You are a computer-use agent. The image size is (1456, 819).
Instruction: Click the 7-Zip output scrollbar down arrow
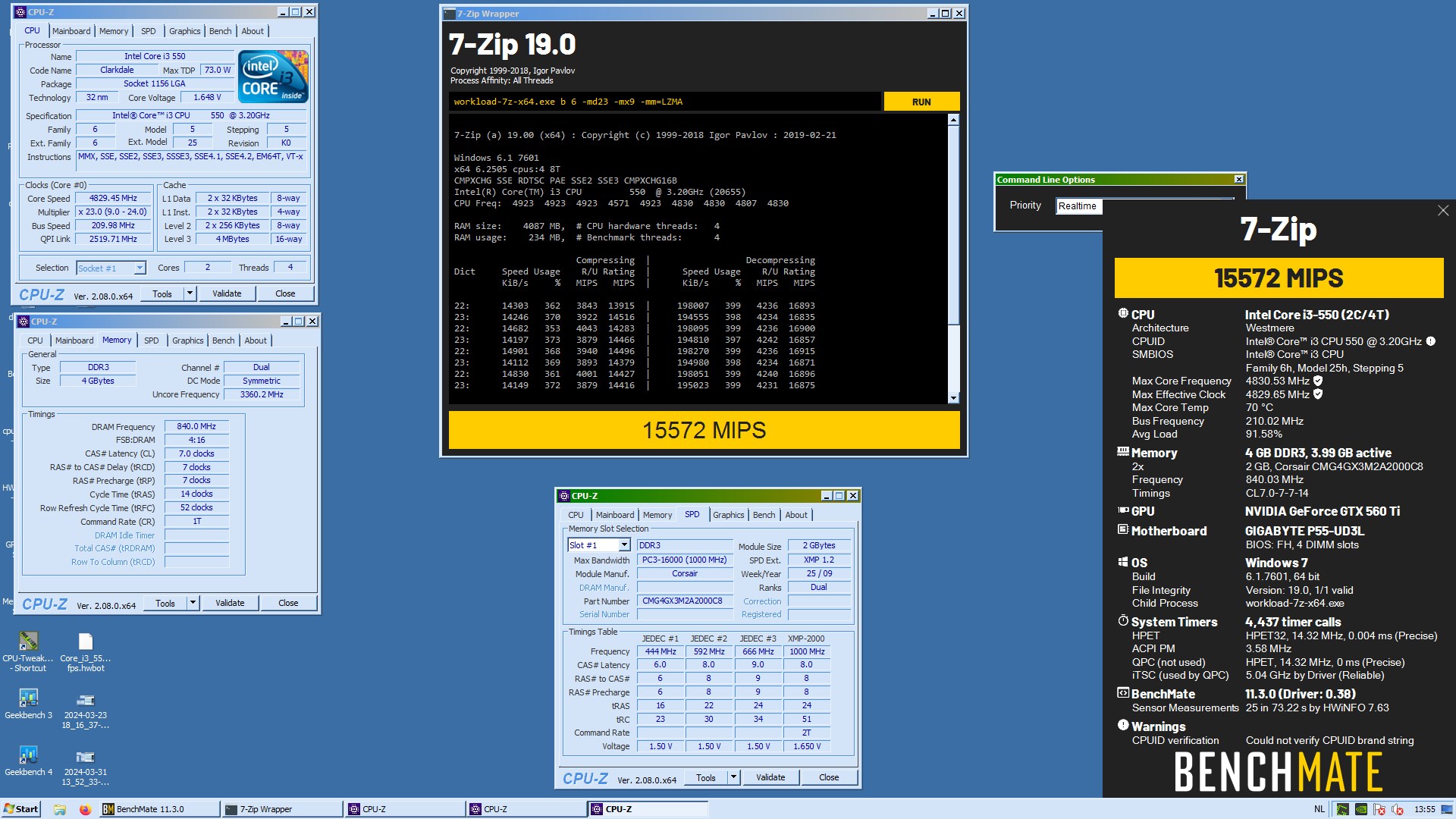953,397
